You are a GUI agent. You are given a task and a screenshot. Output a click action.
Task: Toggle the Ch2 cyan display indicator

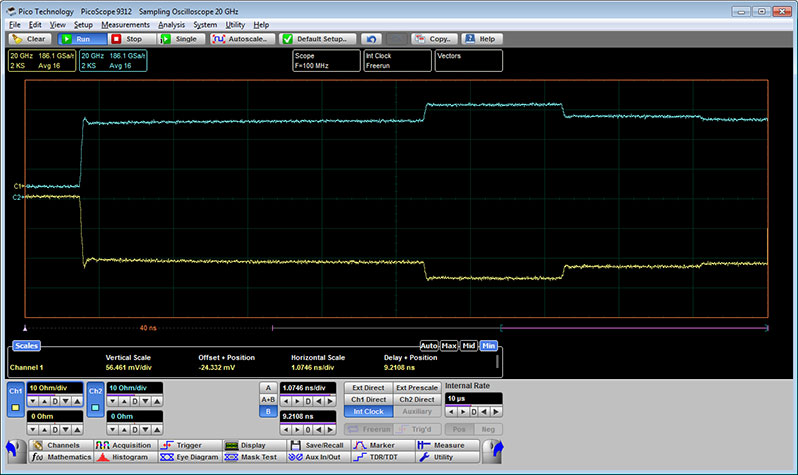(x=95, y=407)
